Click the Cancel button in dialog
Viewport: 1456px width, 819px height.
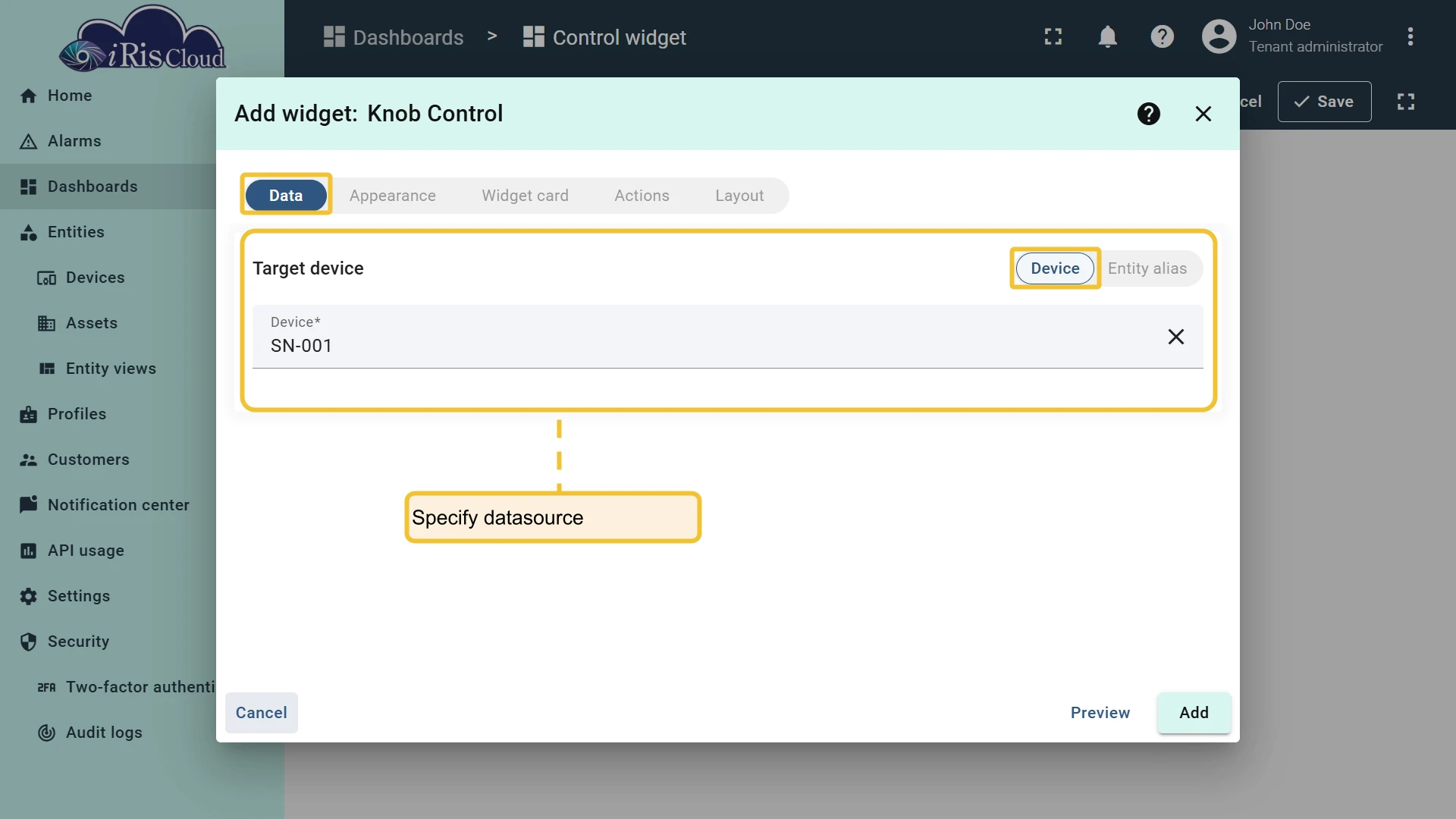261,713
